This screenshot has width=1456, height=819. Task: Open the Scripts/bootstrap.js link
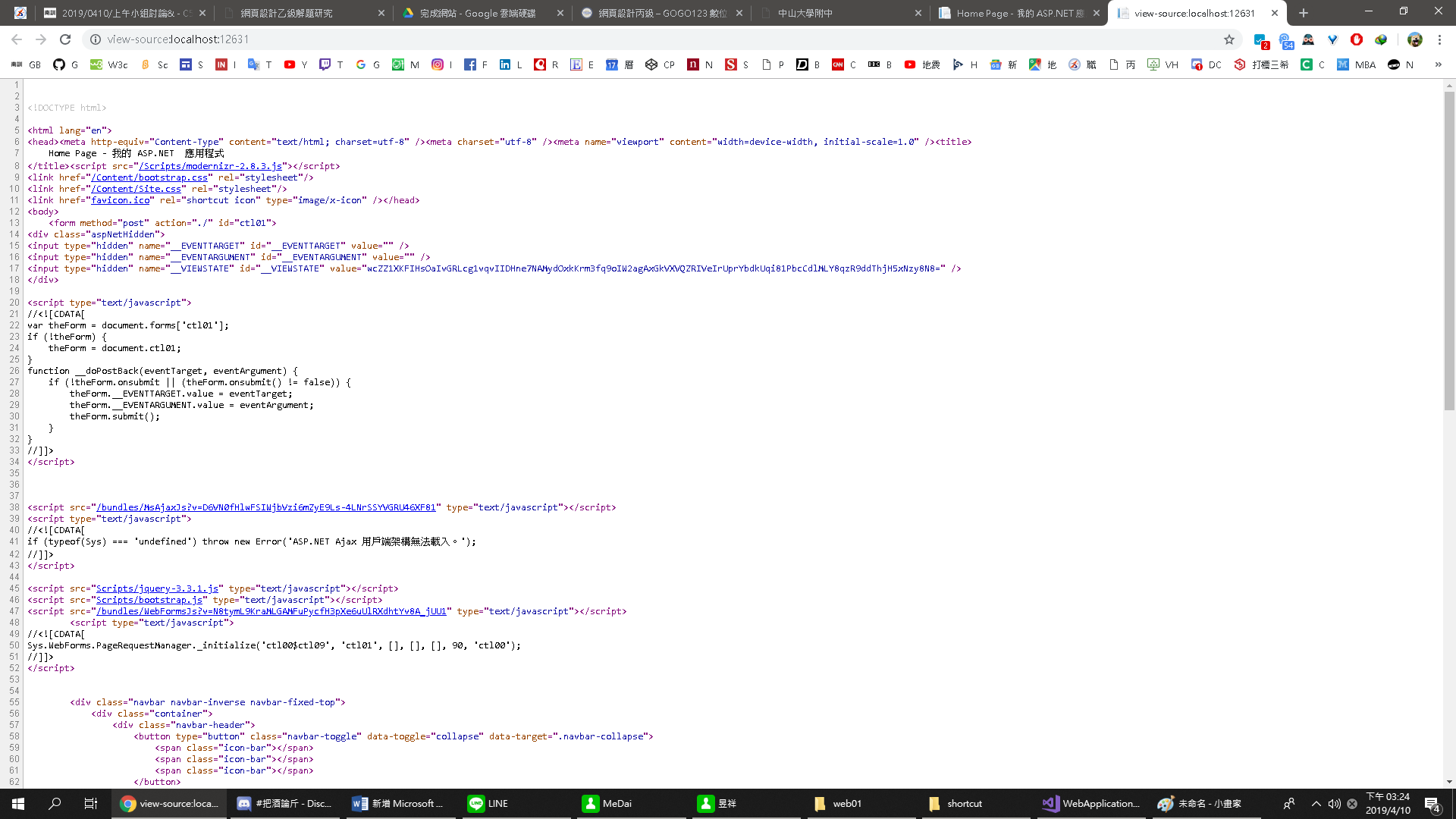tap(149, 600)
